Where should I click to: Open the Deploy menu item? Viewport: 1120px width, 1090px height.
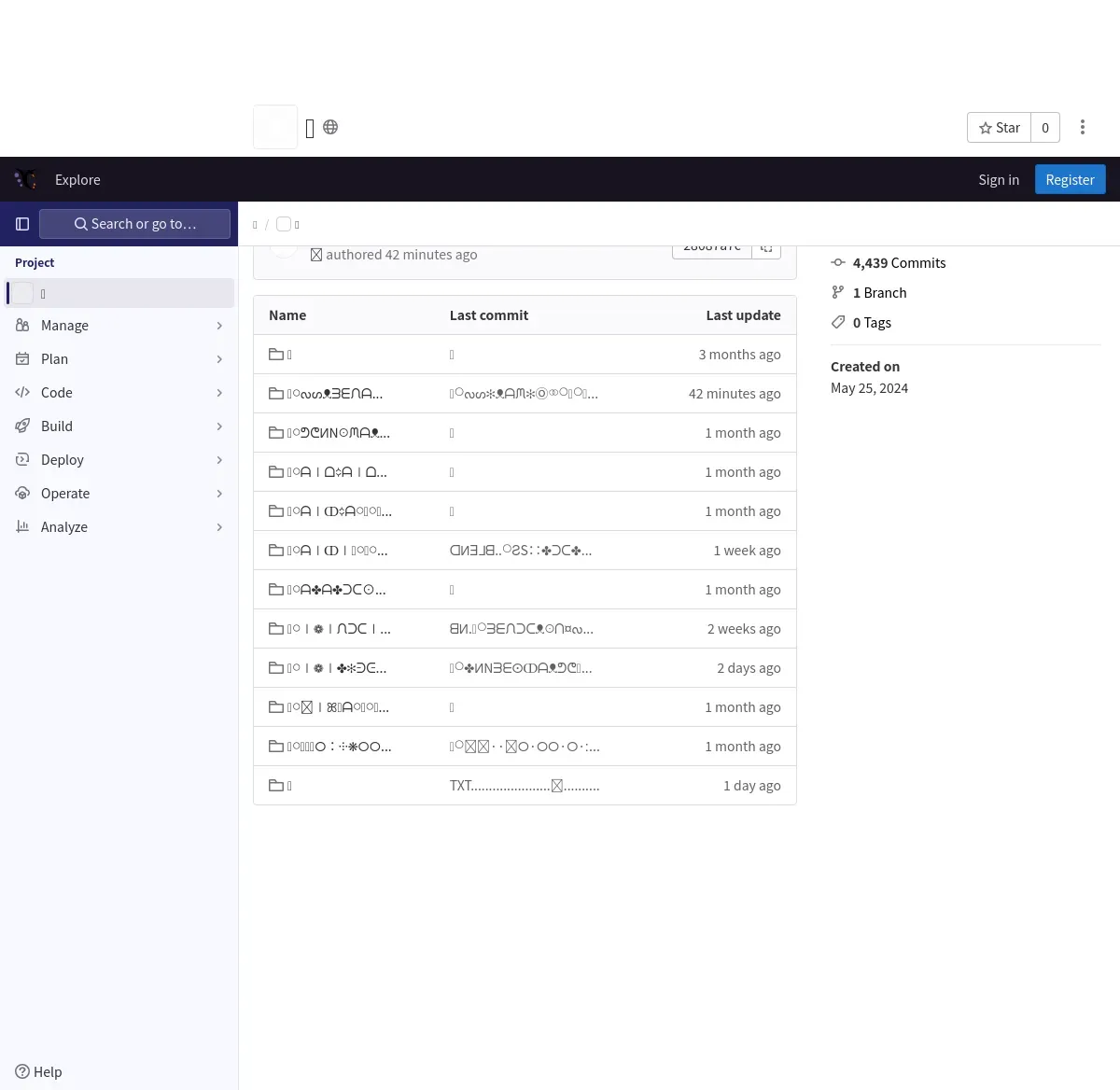click(119, 460)
